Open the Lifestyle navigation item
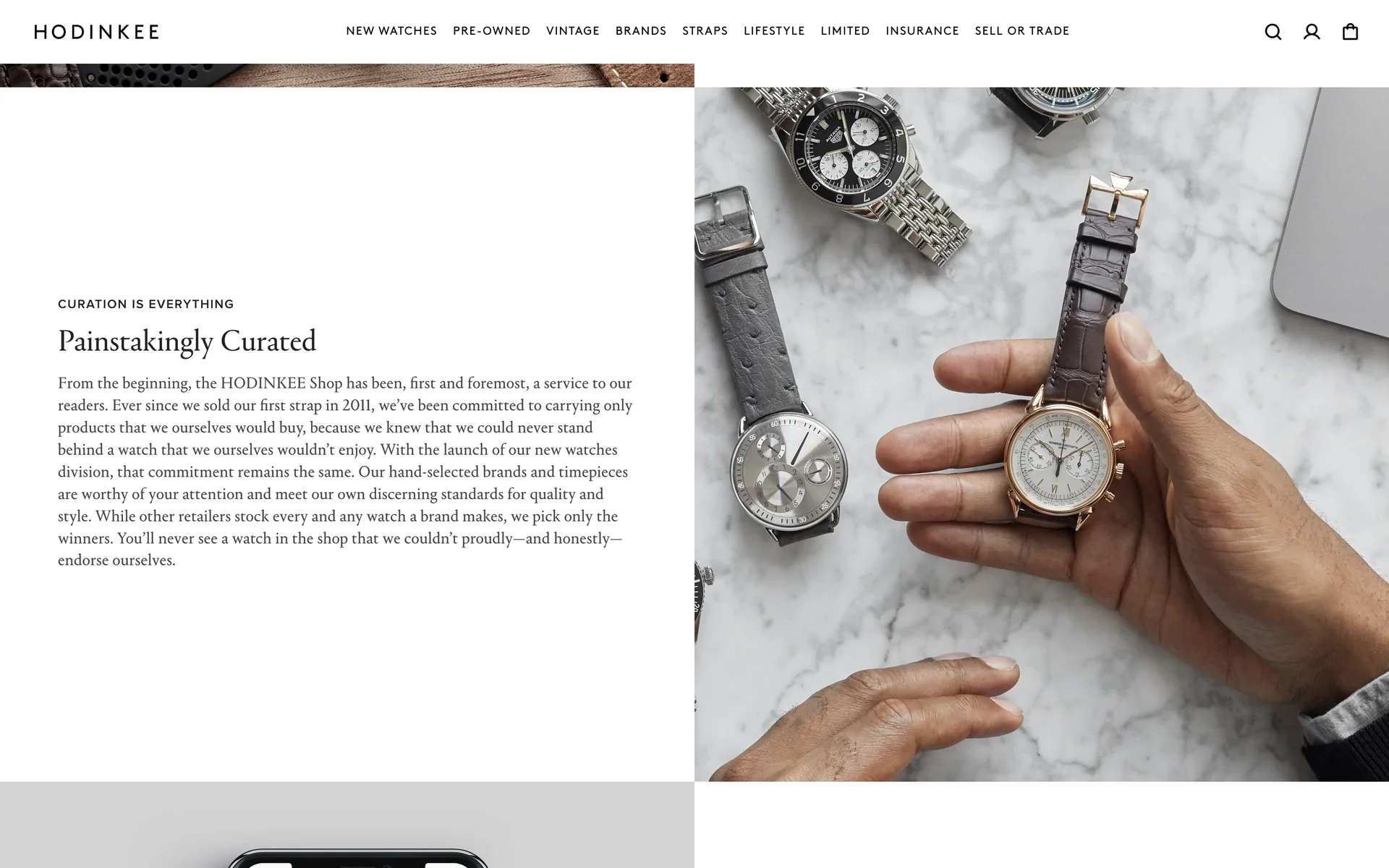Image resolution: width=1389 pixels, height=868 pixels. [x=774, y=31]
